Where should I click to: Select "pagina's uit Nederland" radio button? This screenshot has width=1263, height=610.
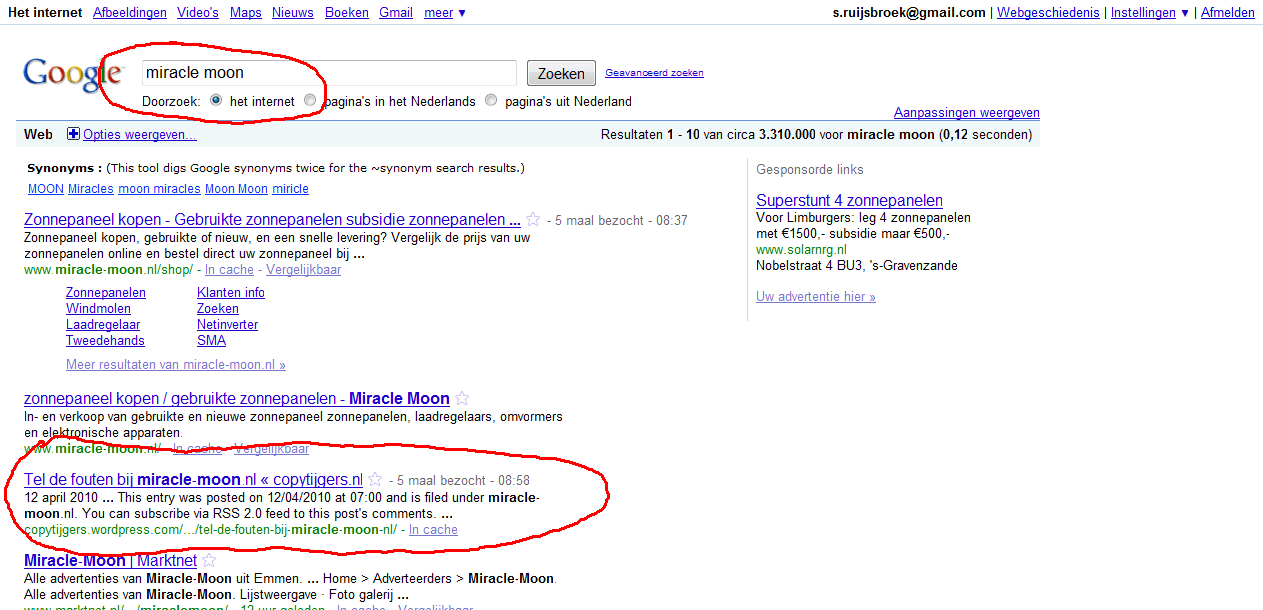point(490,100)
